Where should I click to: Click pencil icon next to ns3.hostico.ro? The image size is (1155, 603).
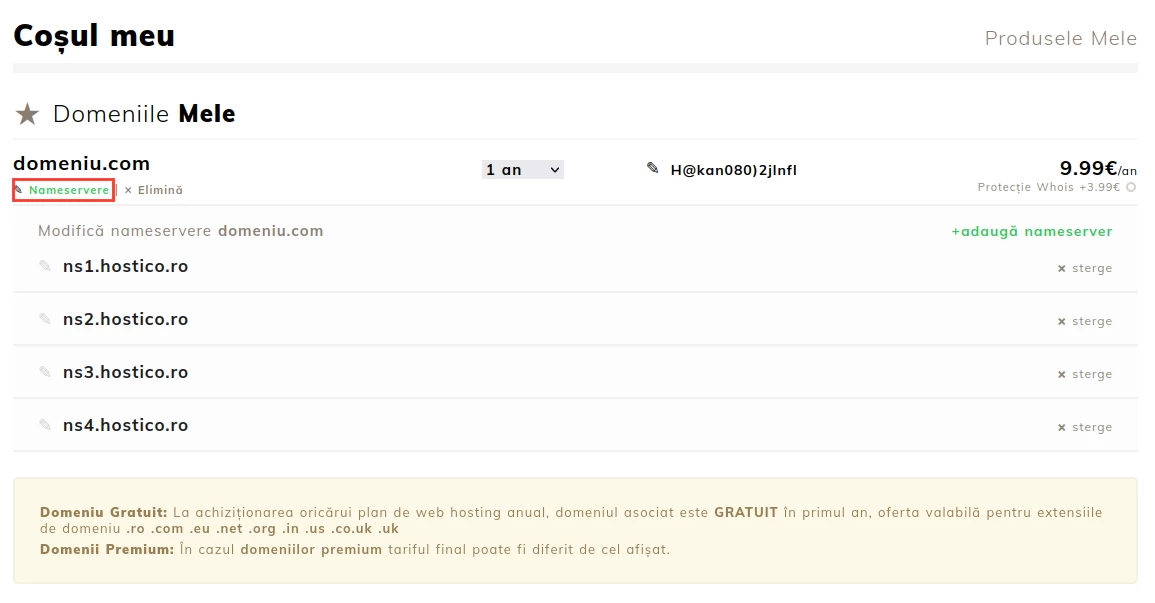point(45,372)
